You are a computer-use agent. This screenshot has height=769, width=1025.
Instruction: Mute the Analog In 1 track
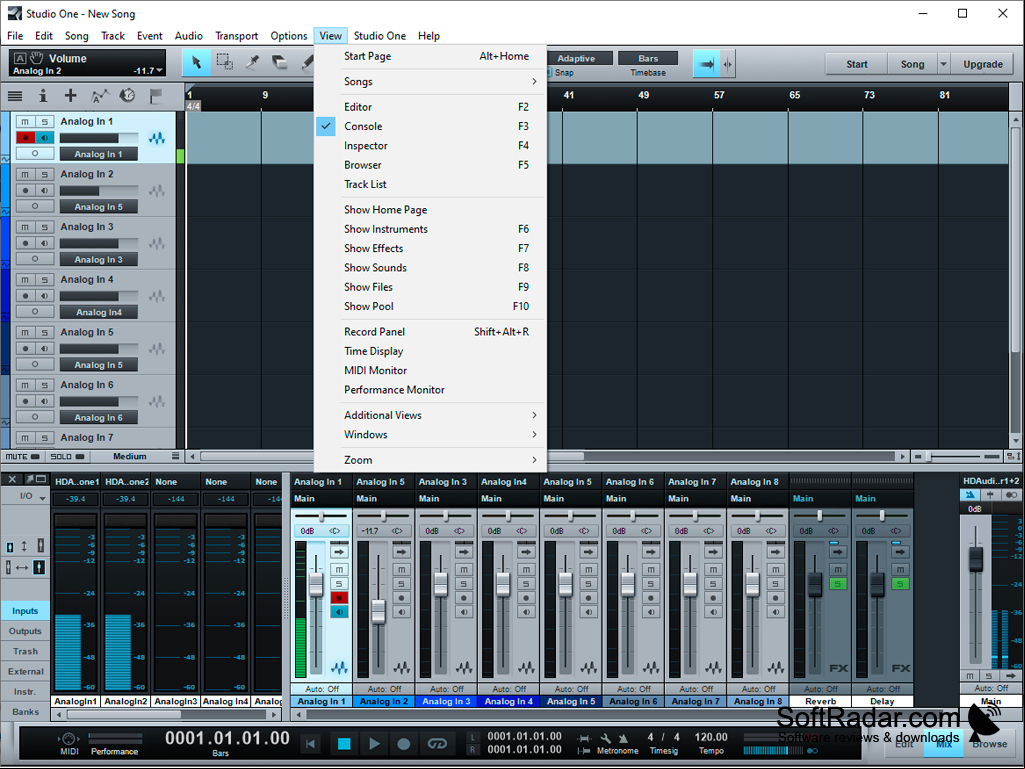click(x=25, y=122)
